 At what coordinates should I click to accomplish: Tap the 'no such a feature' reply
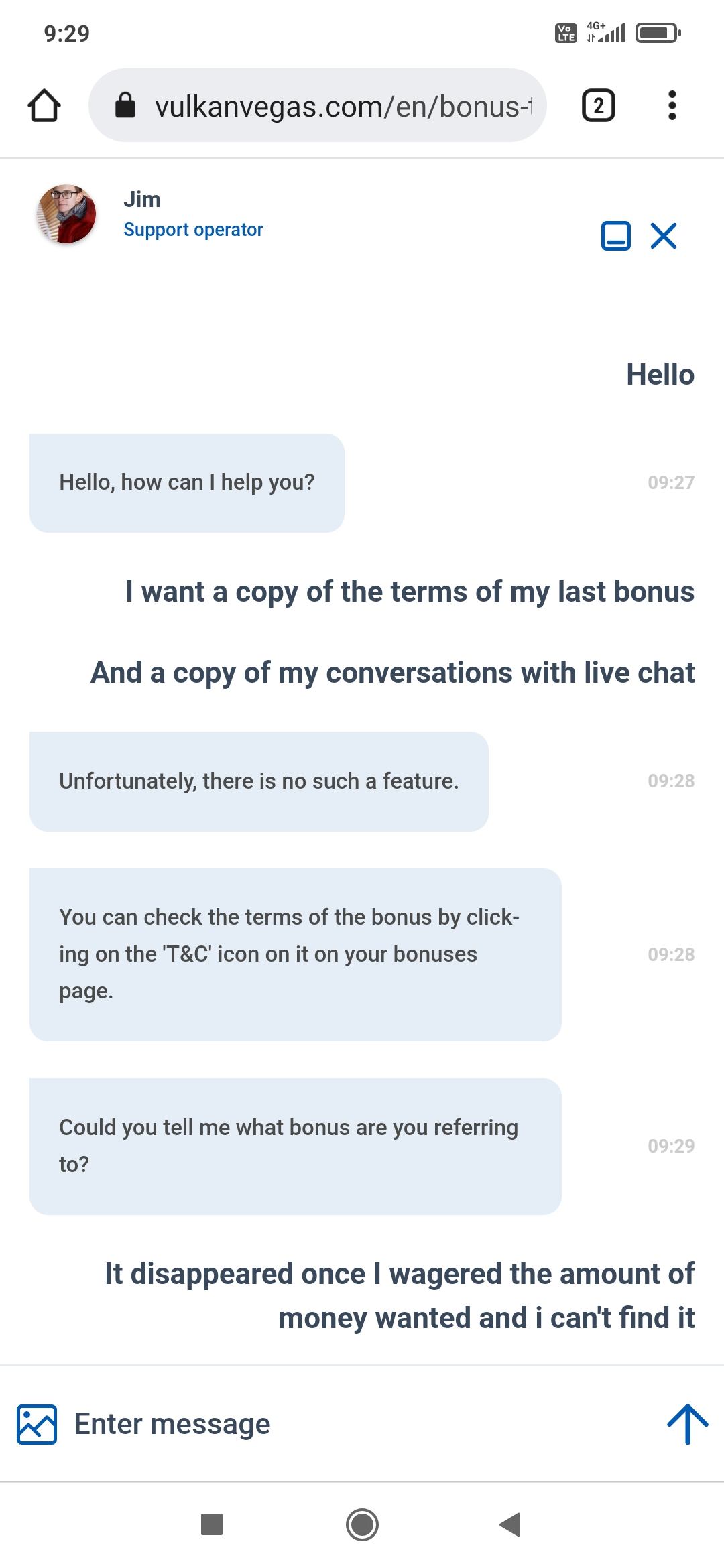coord(259,781)
